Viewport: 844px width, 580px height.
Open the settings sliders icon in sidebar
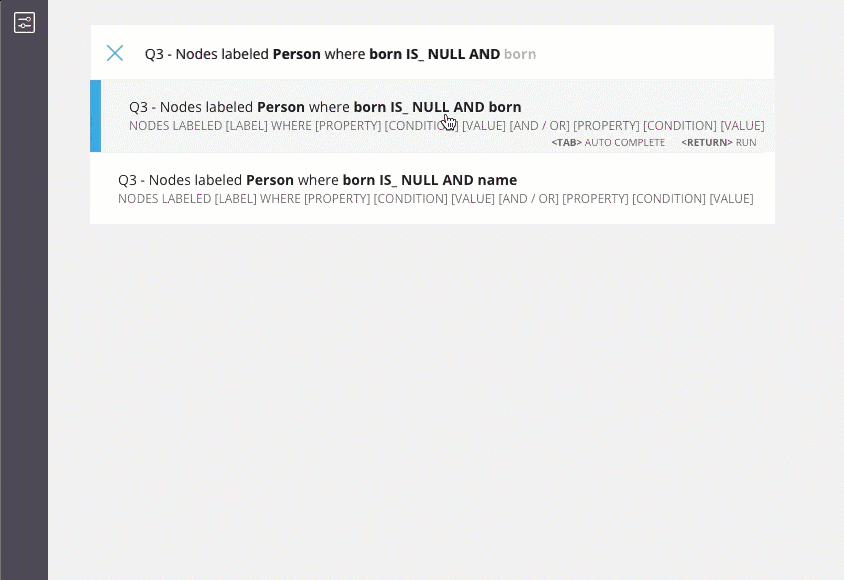[24, 23]
